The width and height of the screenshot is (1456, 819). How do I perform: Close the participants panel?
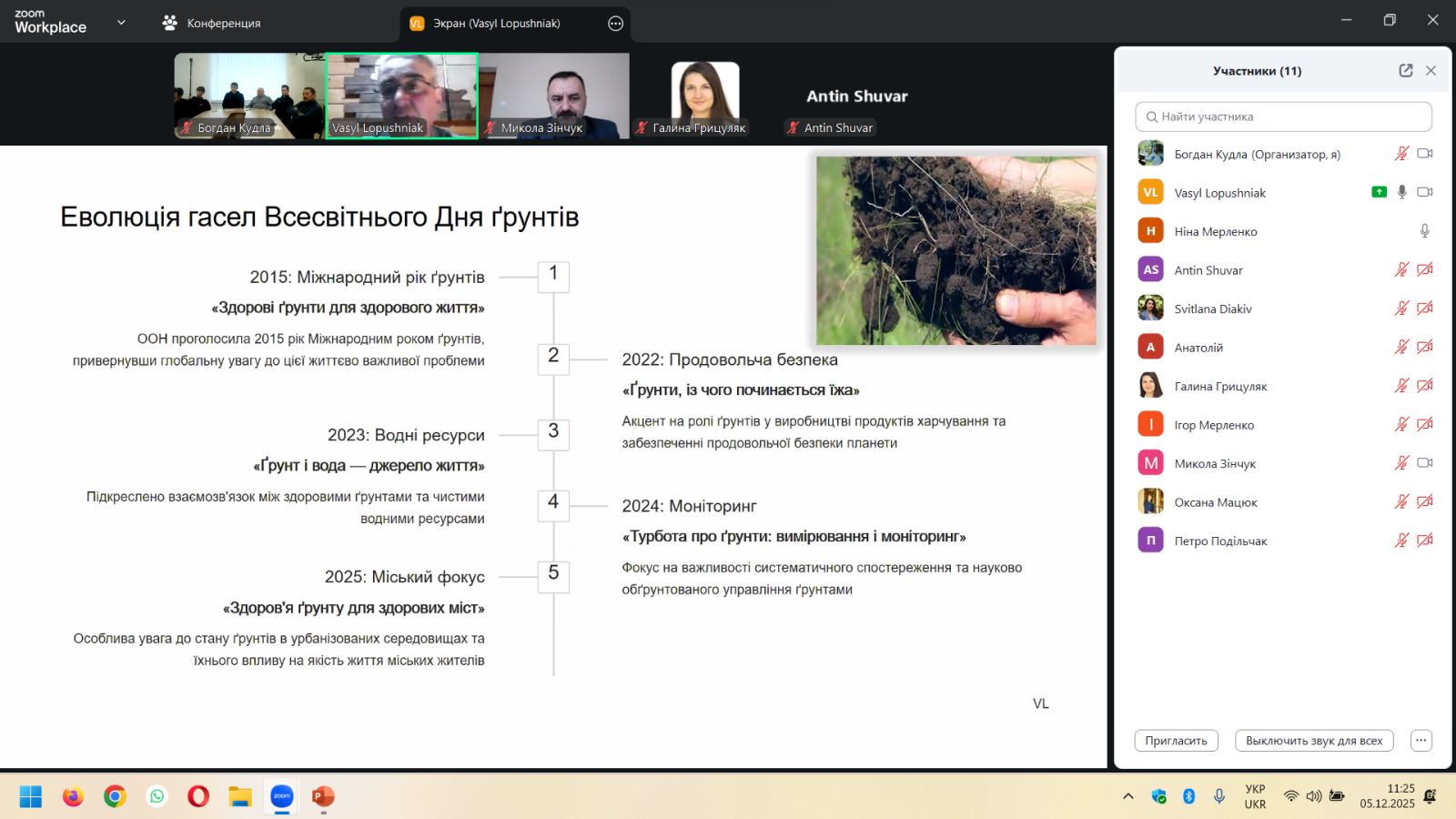pos(1431,71)
